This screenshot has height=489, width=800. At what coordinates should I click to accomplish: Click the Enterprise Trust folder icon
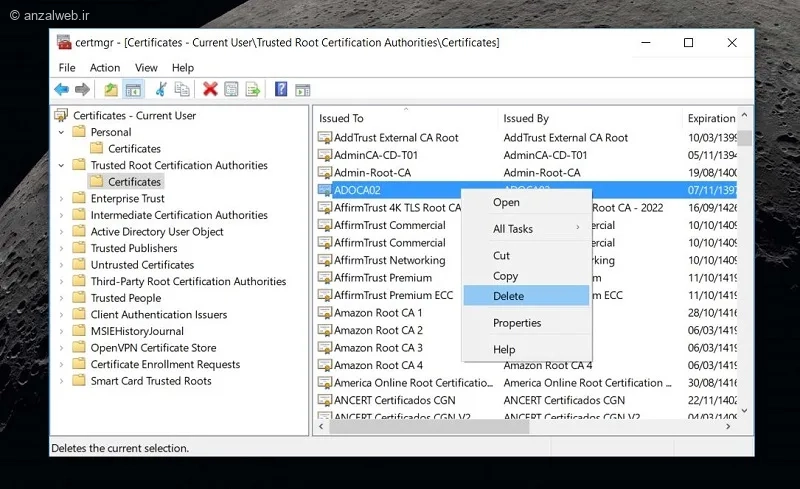(79, 198)
